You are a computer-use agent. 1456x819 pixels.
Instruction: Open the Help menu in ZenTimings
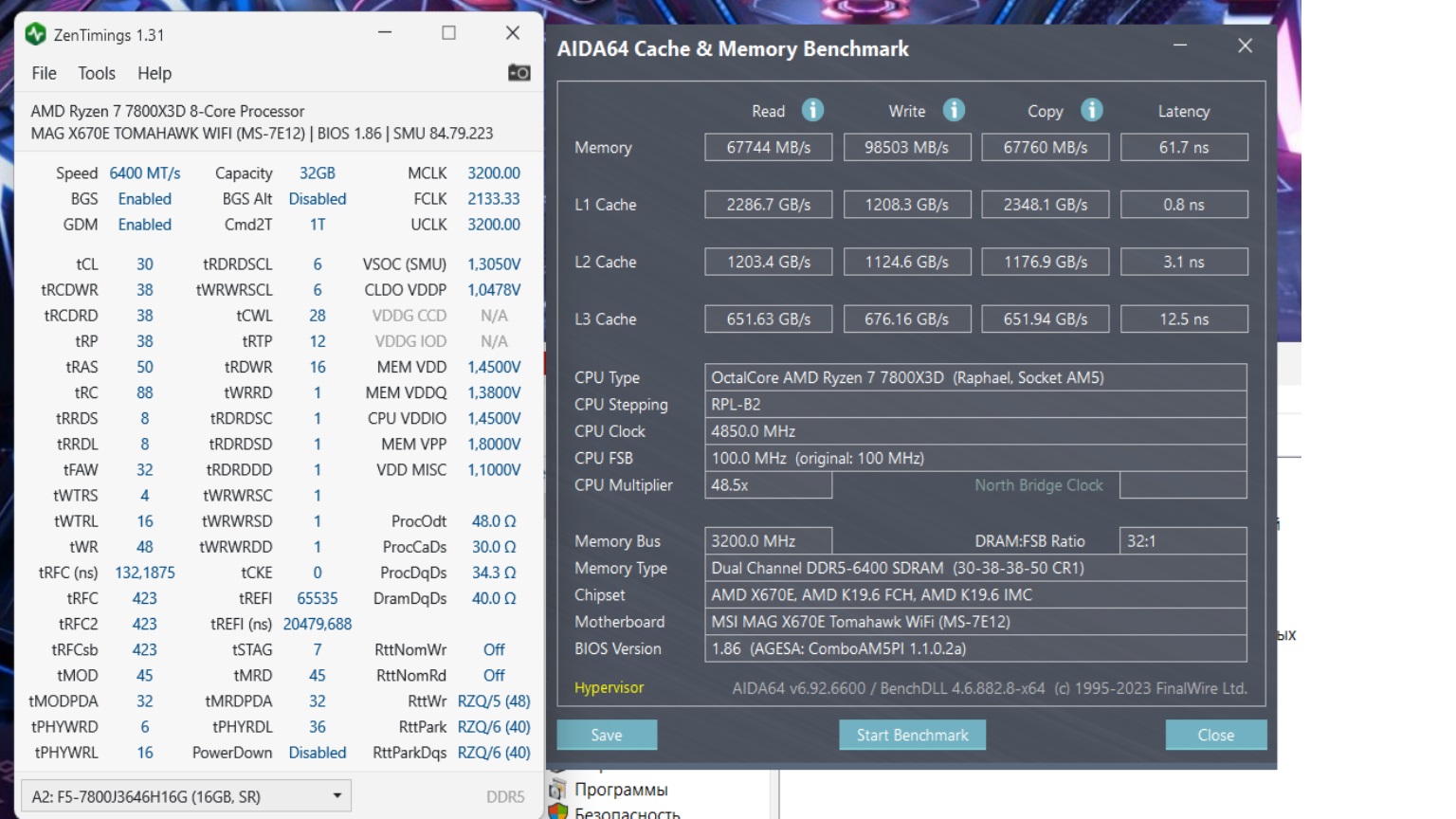155,73
